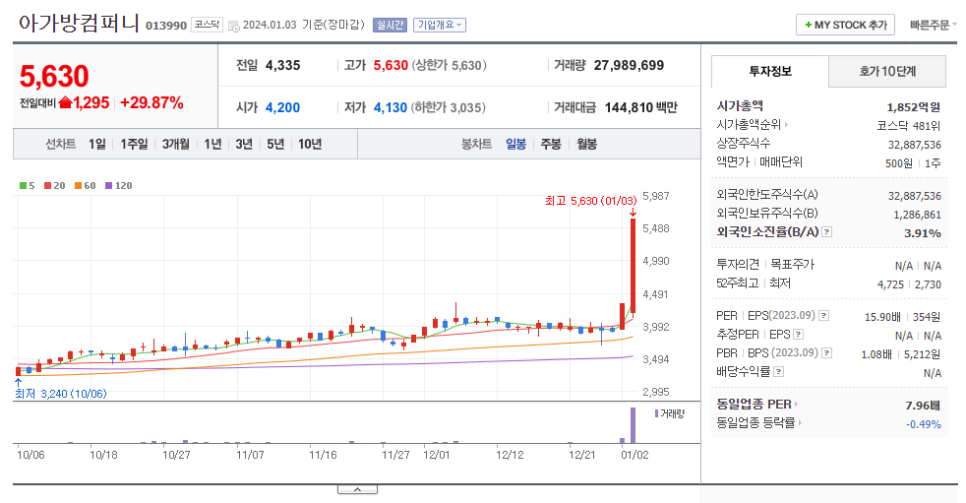Click green 5-day moving average legend
The width and height of the screenshot is (966, 503).
tap(27, 186)
